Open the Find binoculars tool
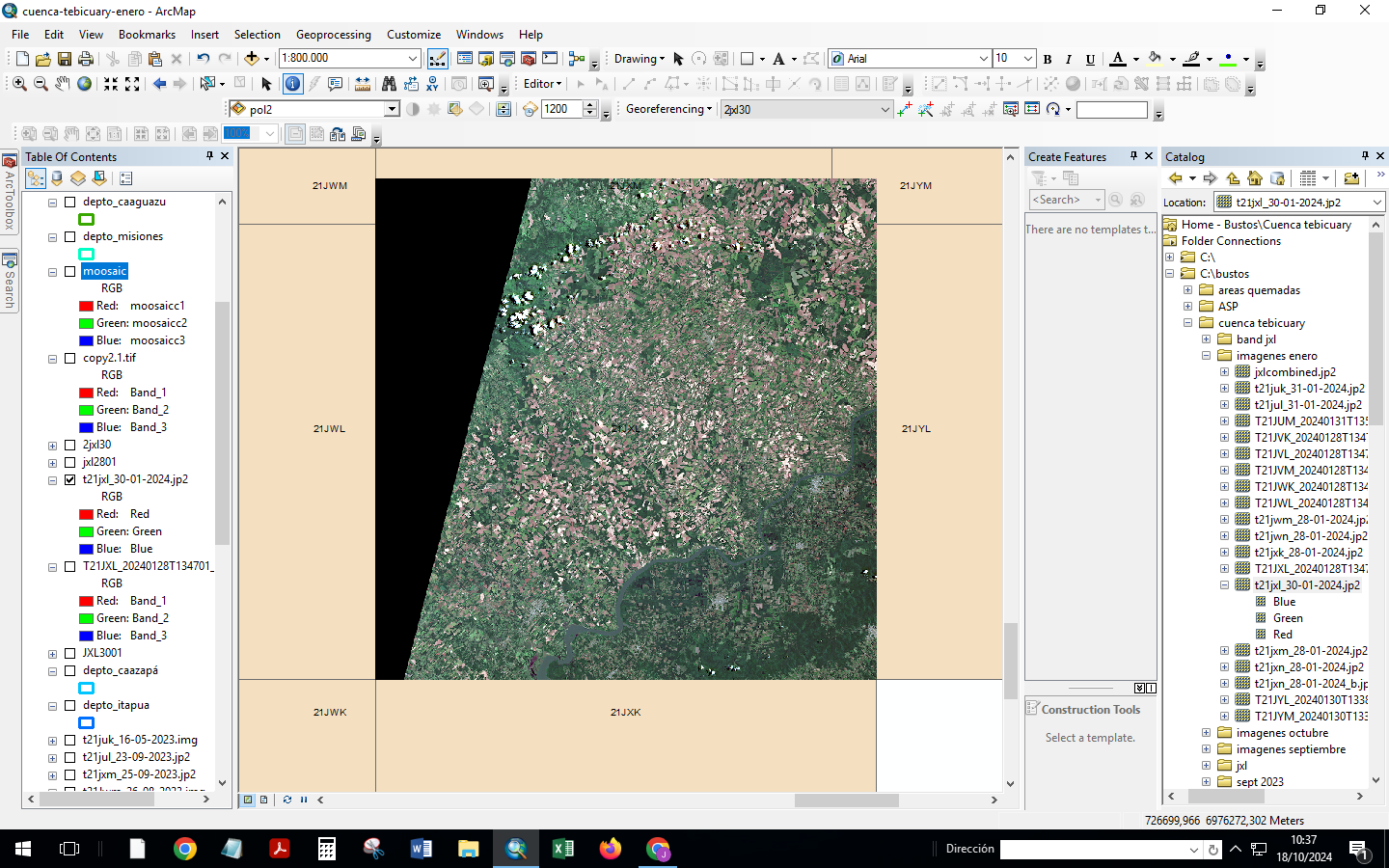 tap(390, 84)
